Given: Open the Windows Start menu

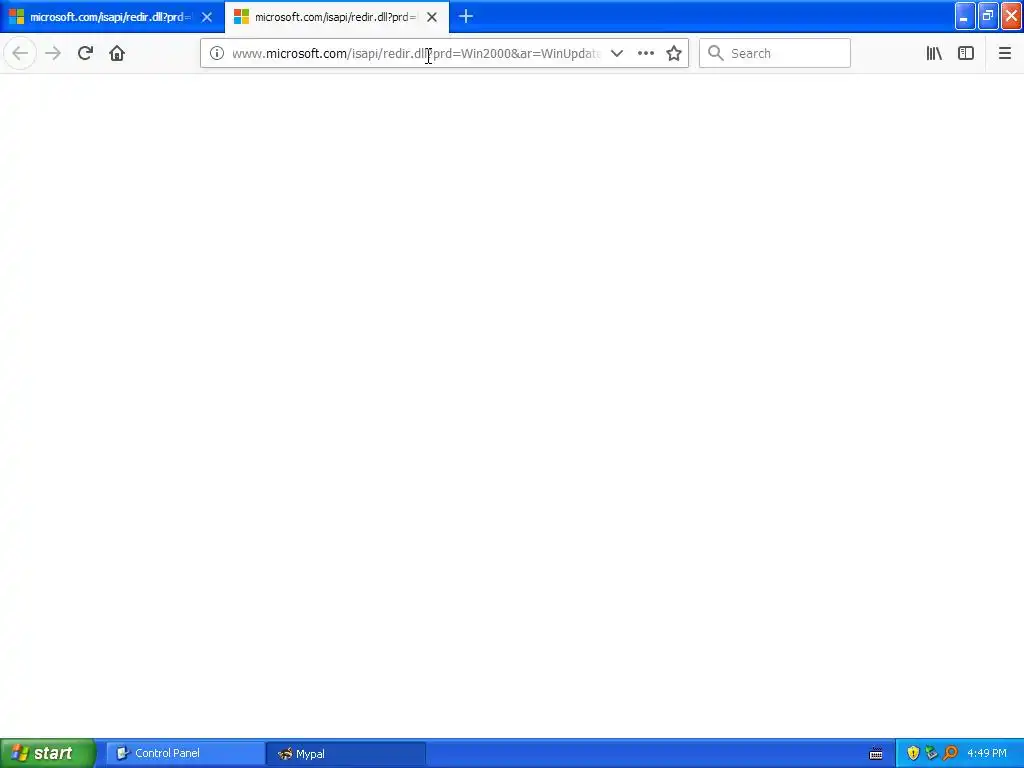Looking at the screenshot, I should click(48, 754).
